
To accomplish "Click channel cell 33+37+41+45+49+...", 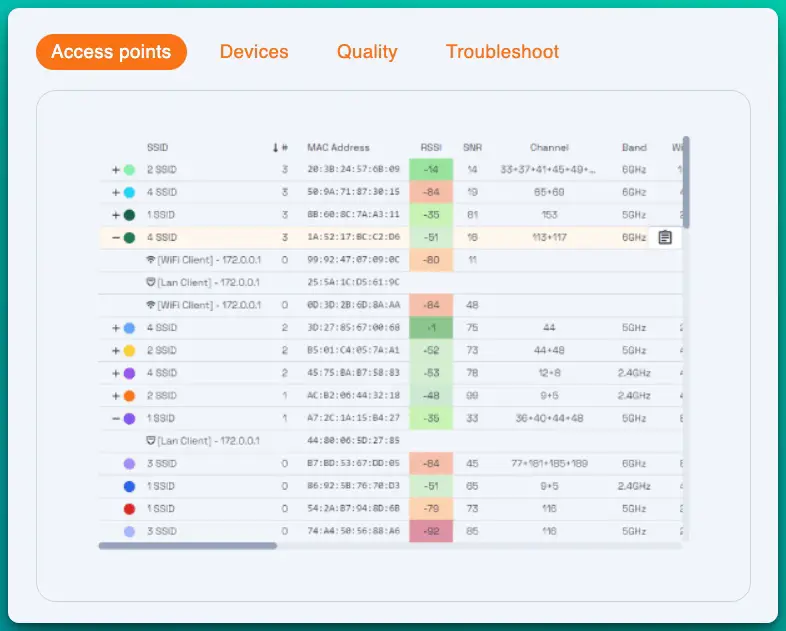I will (548, 170).
